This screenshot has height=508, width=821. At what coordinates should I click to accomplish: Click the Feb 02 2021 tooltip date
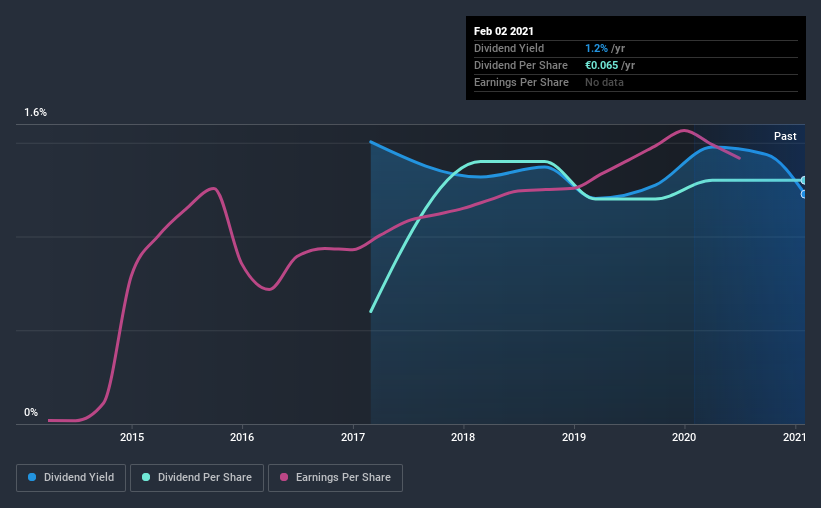(504, 31)
